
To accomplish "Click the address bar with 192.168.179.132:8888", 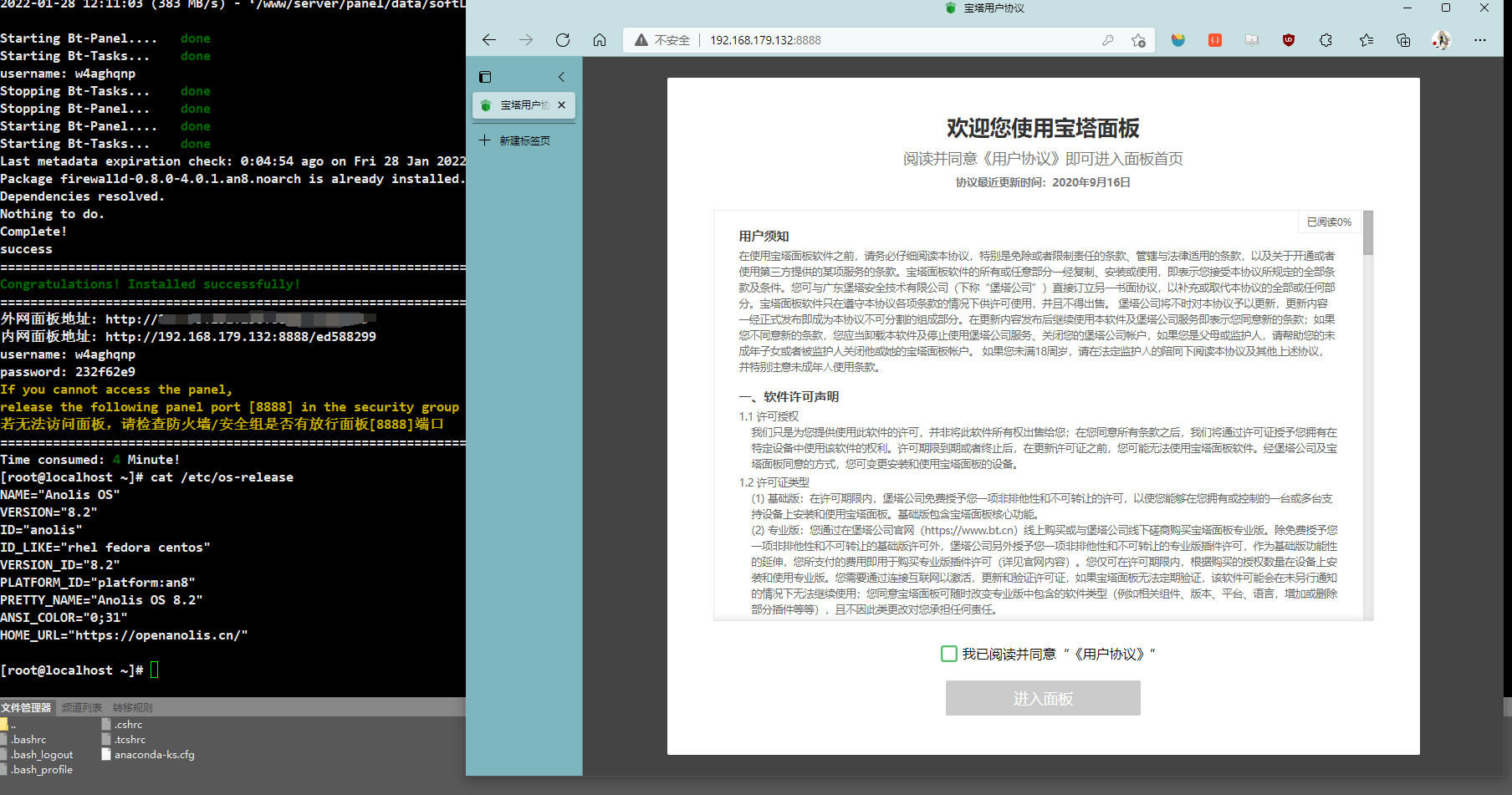I will click(x=886, y=40).
